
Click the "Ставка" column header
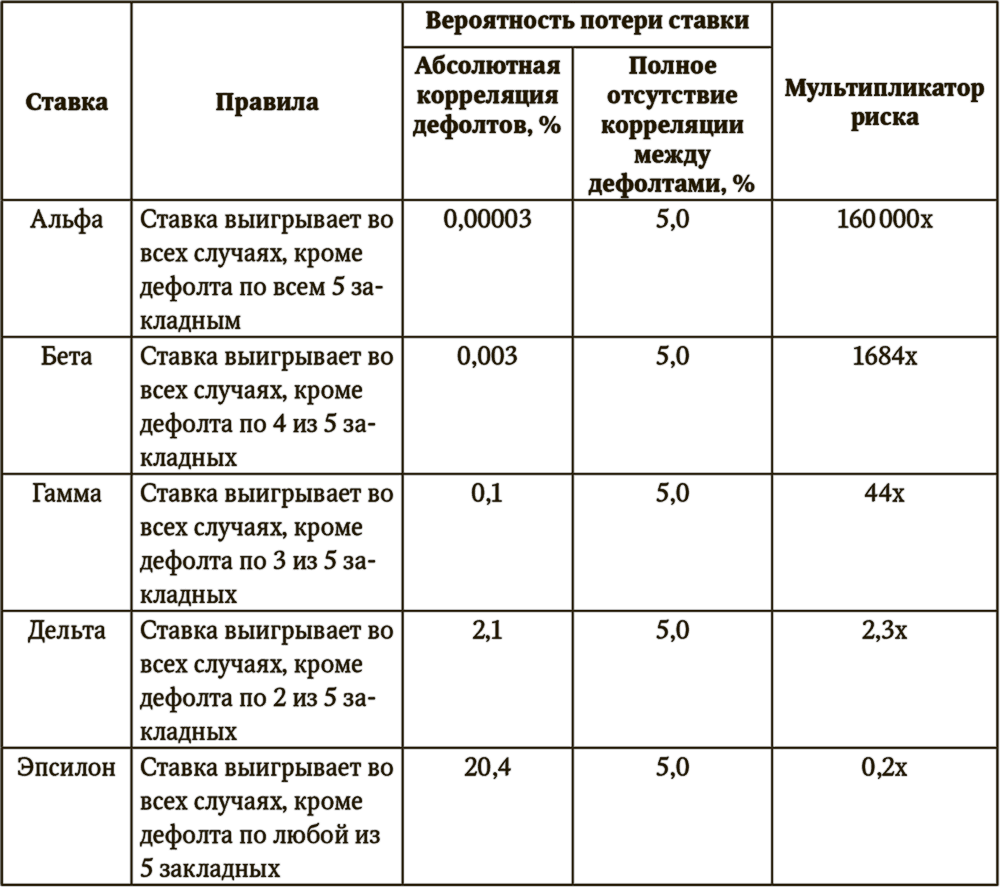coord(66,102)
